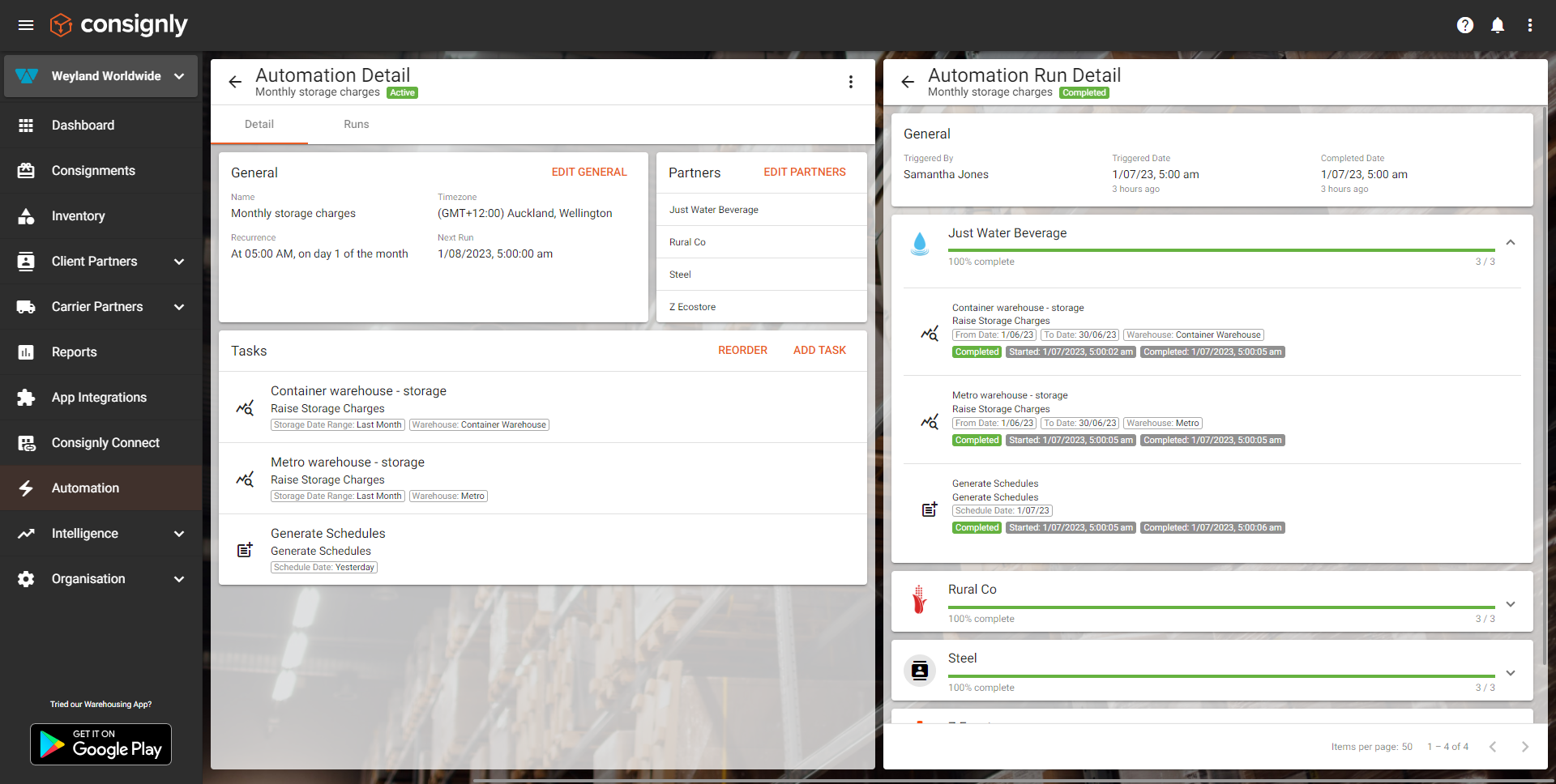
Task: Open the notifications bell
Action: pos(1497,25)
